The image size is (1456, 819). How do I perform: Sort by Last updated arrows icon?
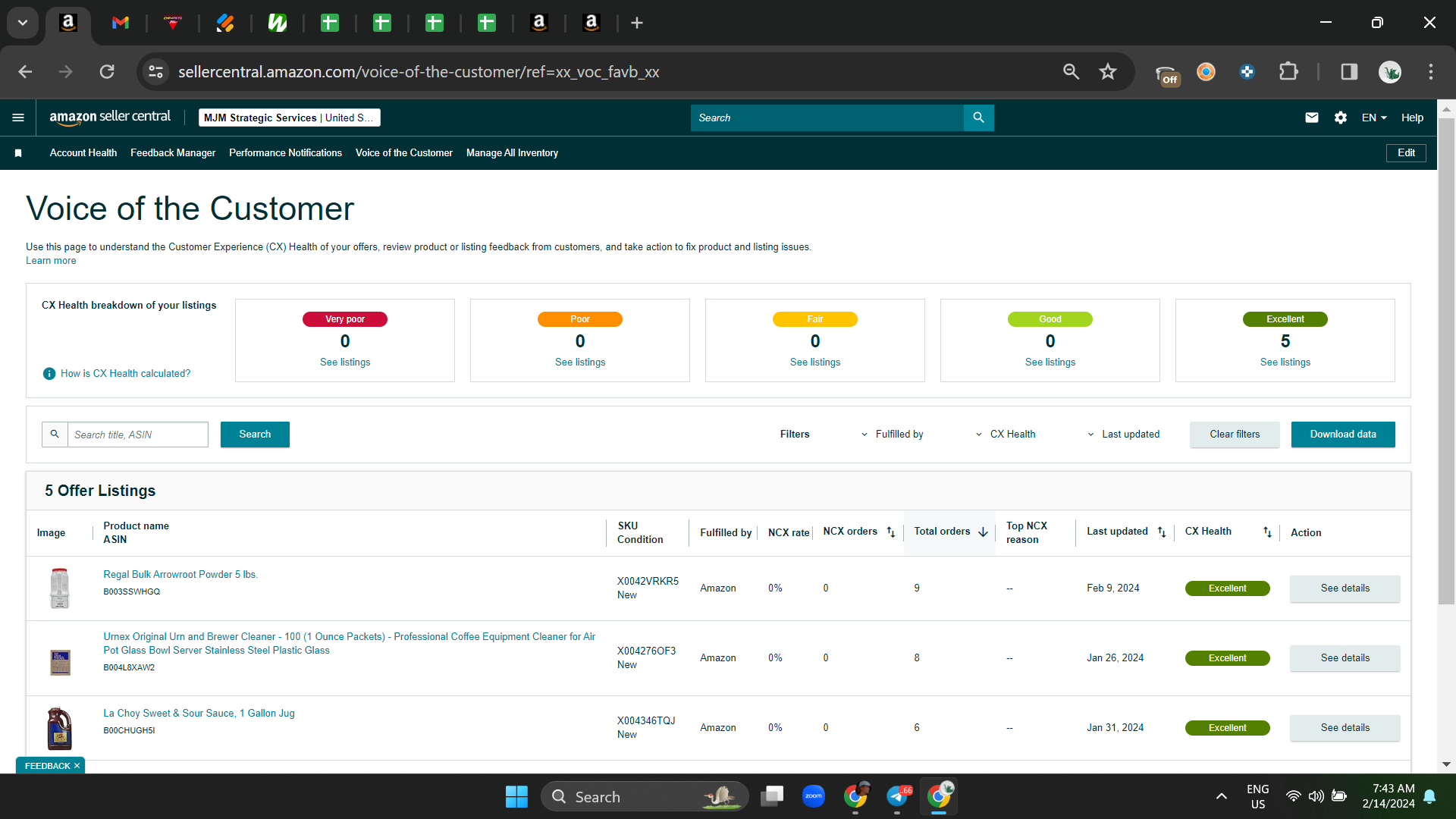tap(1162, 532)
